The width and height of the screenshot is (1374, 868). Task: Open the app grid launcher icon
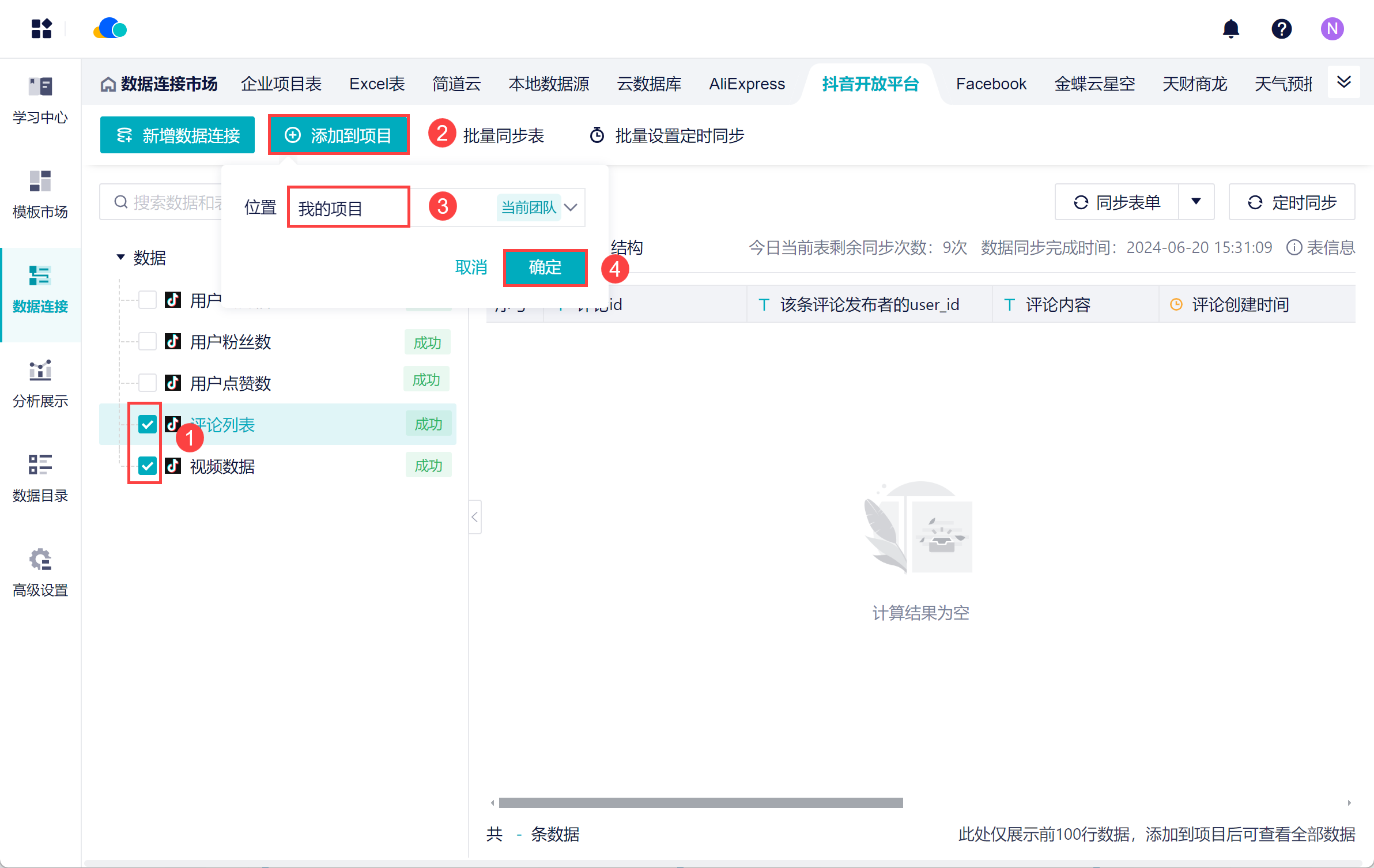[41, 29]
